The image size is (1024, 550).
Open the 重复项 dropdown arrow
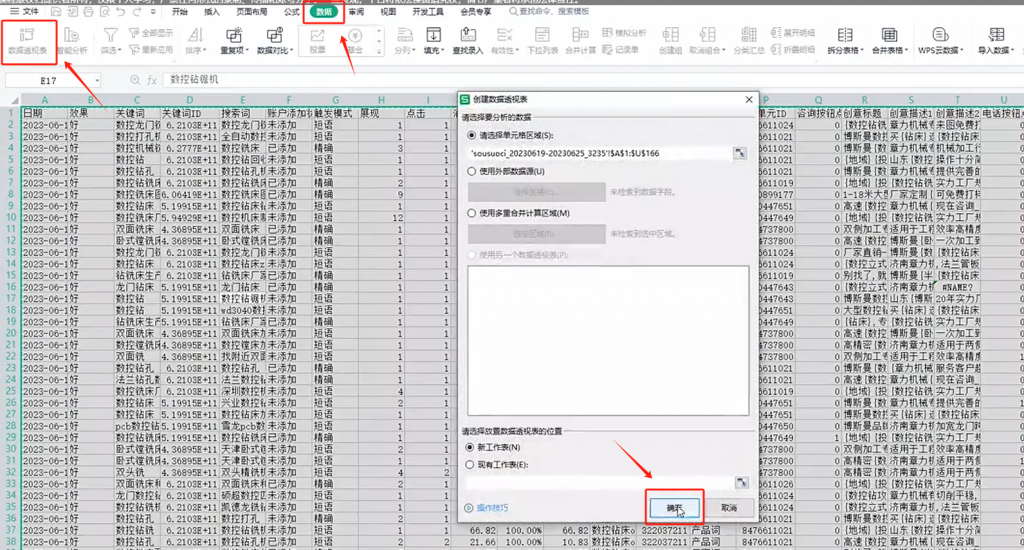coord(246,50)
